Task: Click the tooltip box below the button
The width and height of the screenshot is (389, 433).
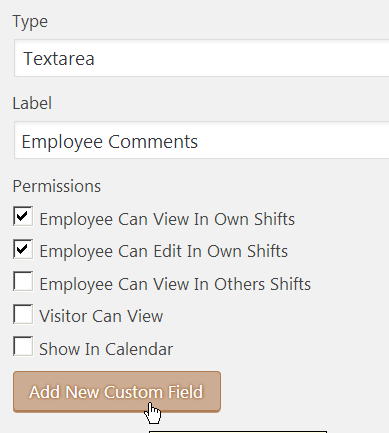Action: (x=238, y=432)
